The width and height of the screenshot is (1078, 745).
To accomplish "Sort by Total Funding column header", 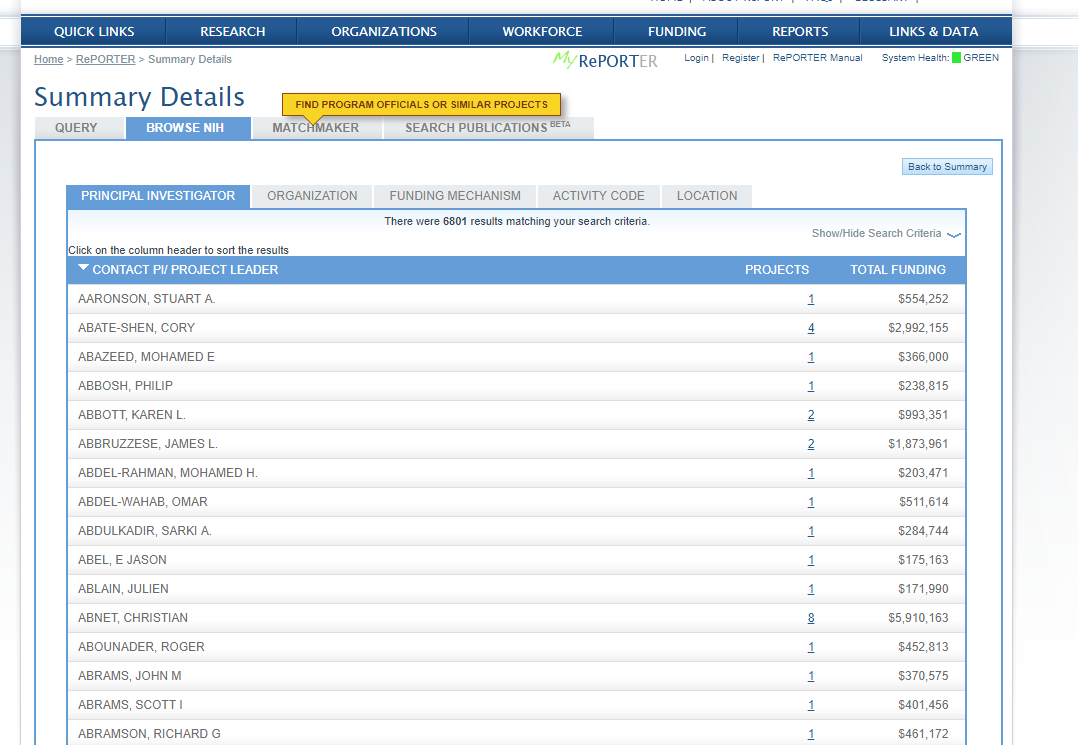I will pos(897,270).
